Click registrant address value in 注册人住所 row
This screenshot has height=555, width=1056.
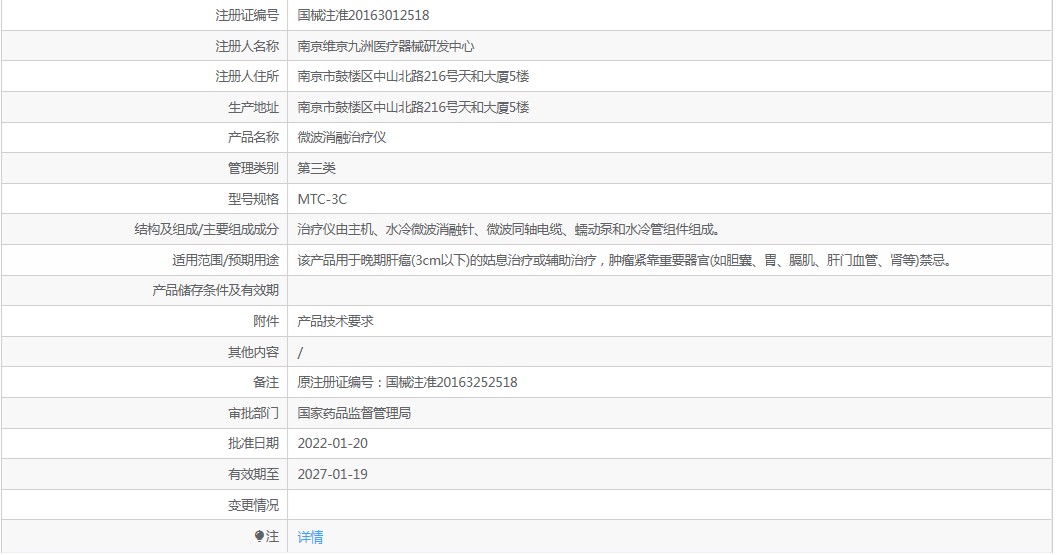click(x=413, y=76)
